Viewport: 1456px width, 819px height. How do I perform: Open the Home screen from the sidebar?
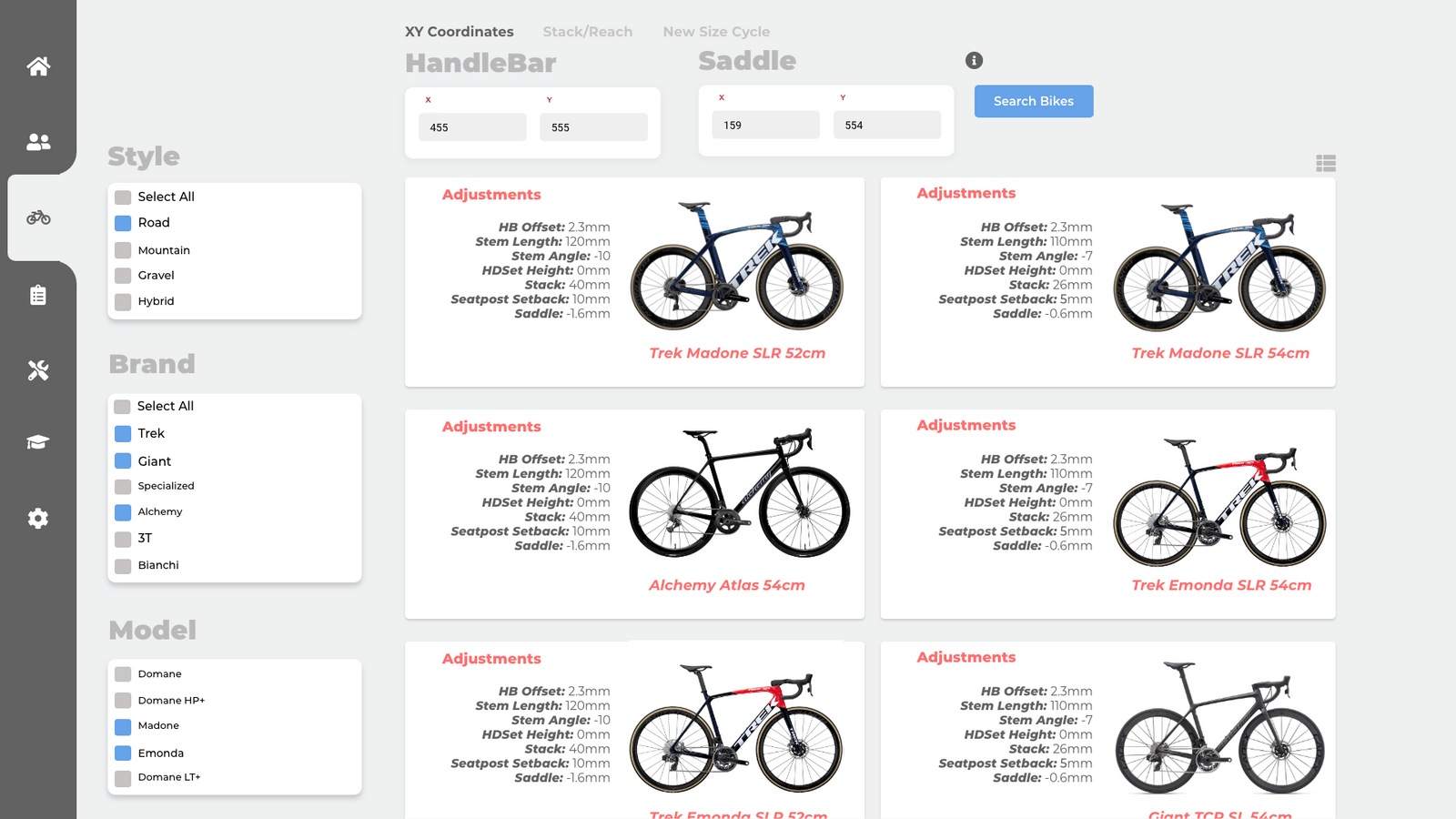coord(37,66)
